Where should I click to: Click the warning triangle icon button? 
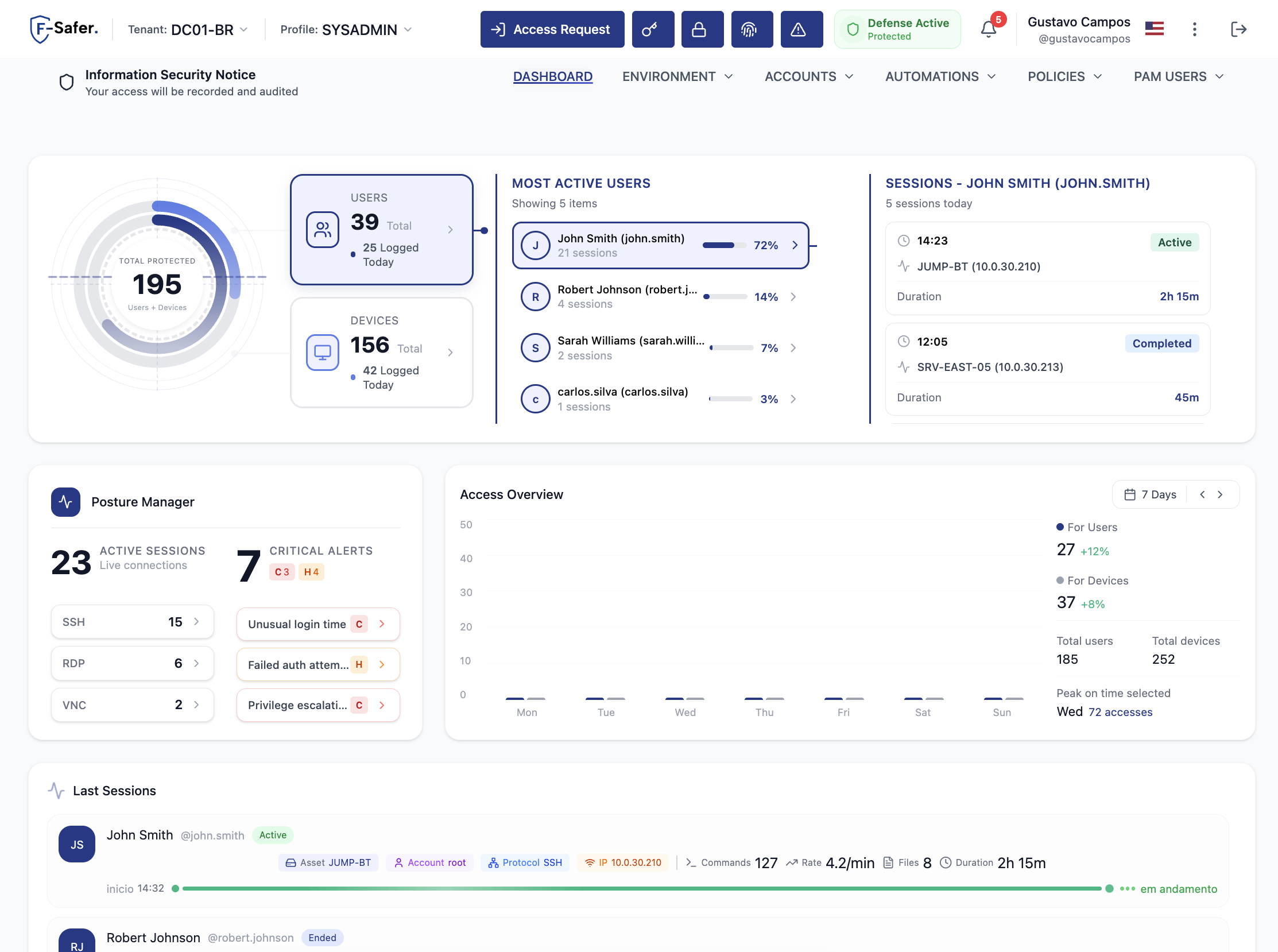click(x=801, y=29)
